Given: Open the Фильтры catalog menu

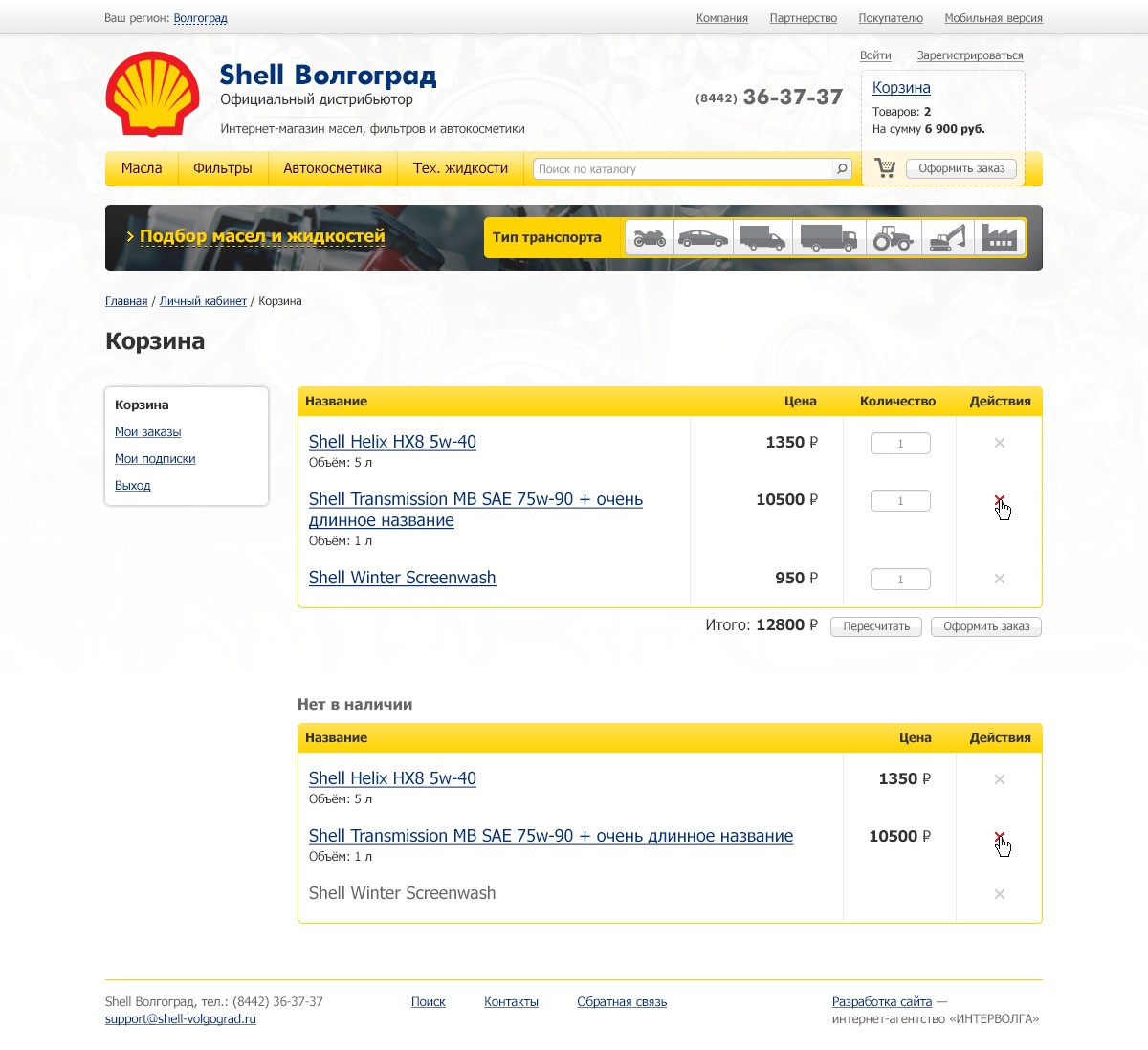Looking at the screenshot, I should click(x=223, y=168).
